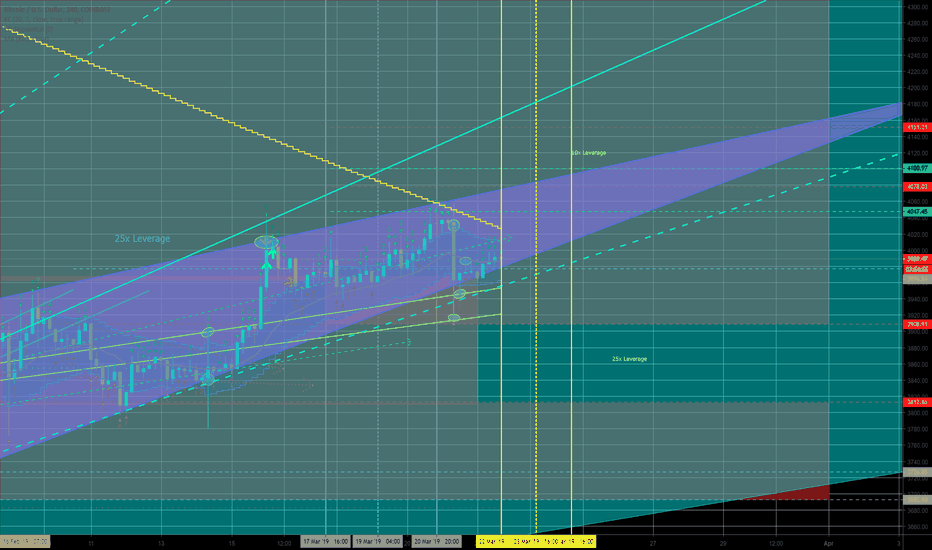Click the Bitcoin / U.S. Dollar symbol title
The height and width of the screenshot is (550, 932).
57,10
